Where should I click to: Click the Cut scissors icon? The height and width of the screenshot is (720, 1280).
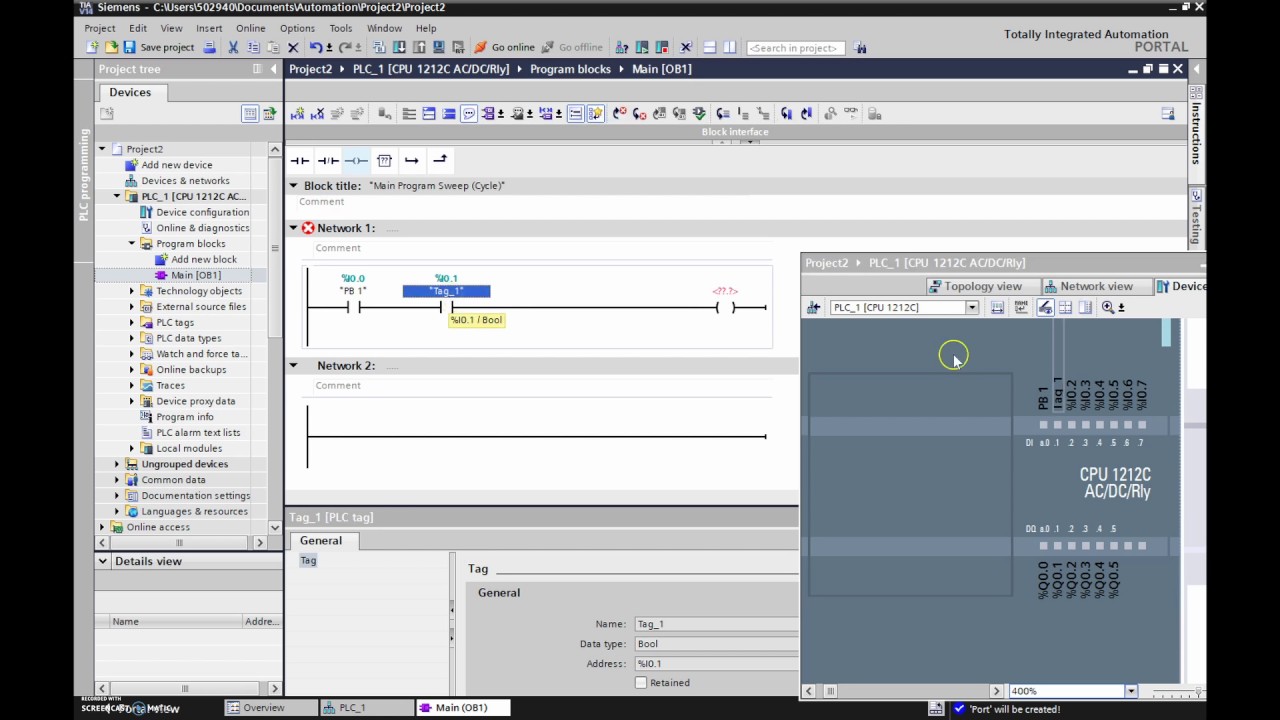point(233,47)
